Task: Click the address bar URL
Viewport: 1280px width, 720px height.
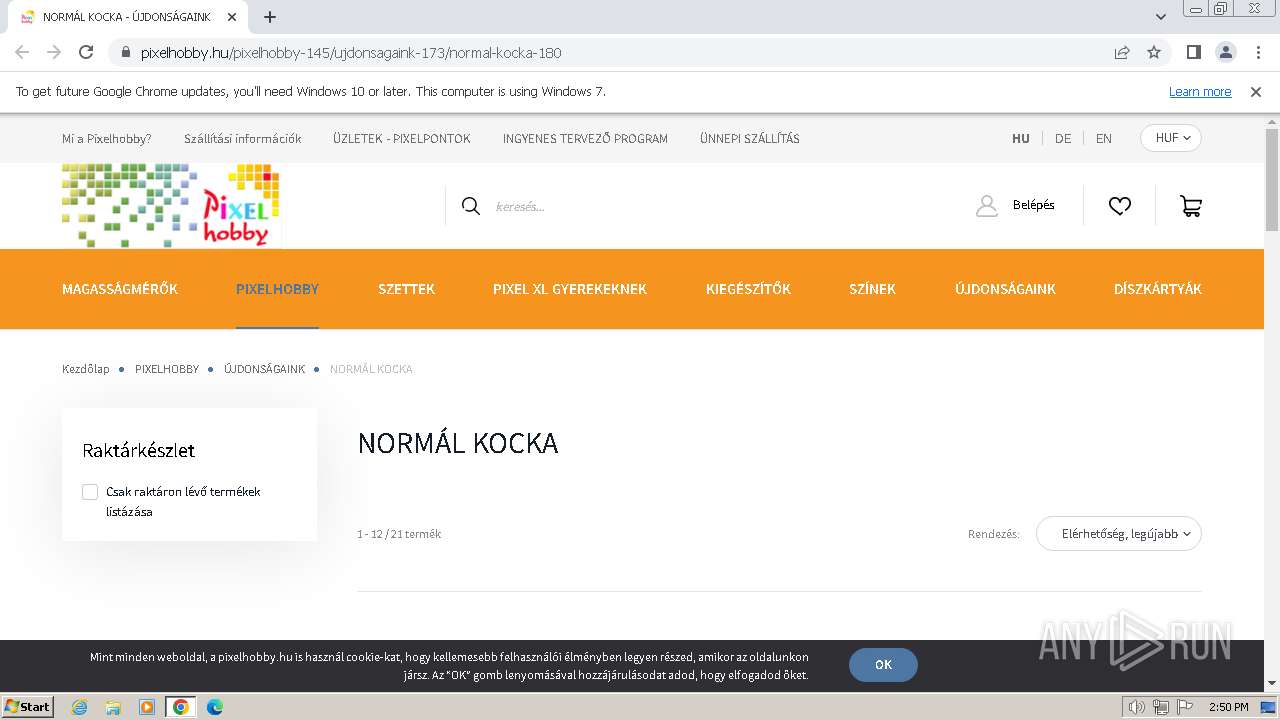Action: (351, 53)
